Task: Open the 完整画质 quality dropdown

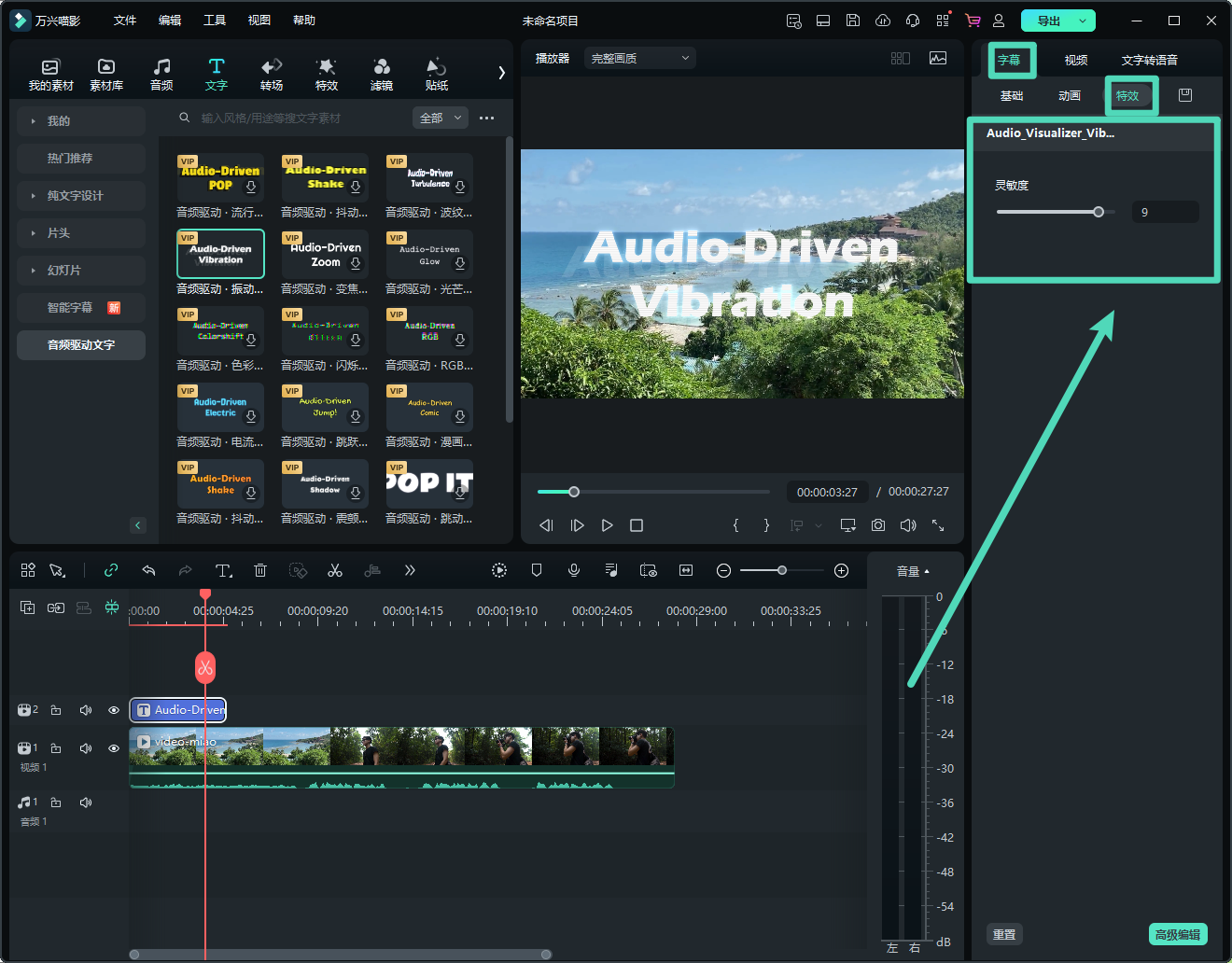Action: (640, 58)
